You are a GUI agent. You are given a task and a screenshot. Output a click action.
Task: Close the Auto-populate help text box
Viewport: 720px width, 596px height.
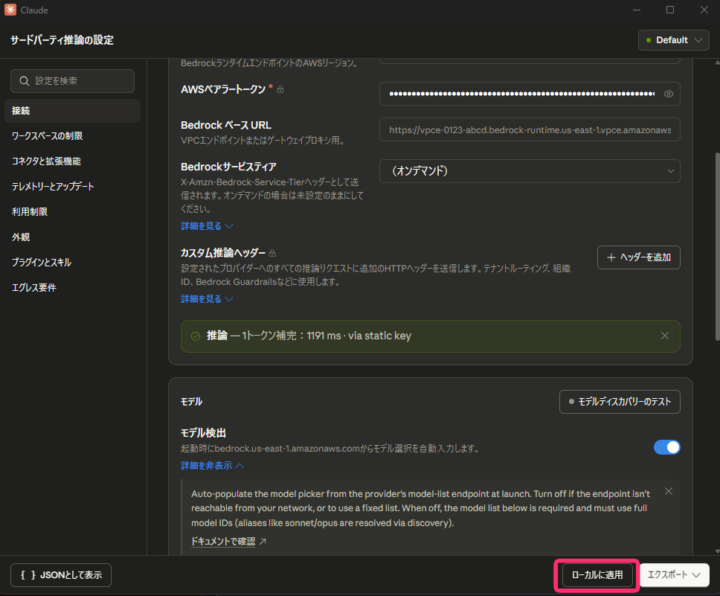[668, 491]
